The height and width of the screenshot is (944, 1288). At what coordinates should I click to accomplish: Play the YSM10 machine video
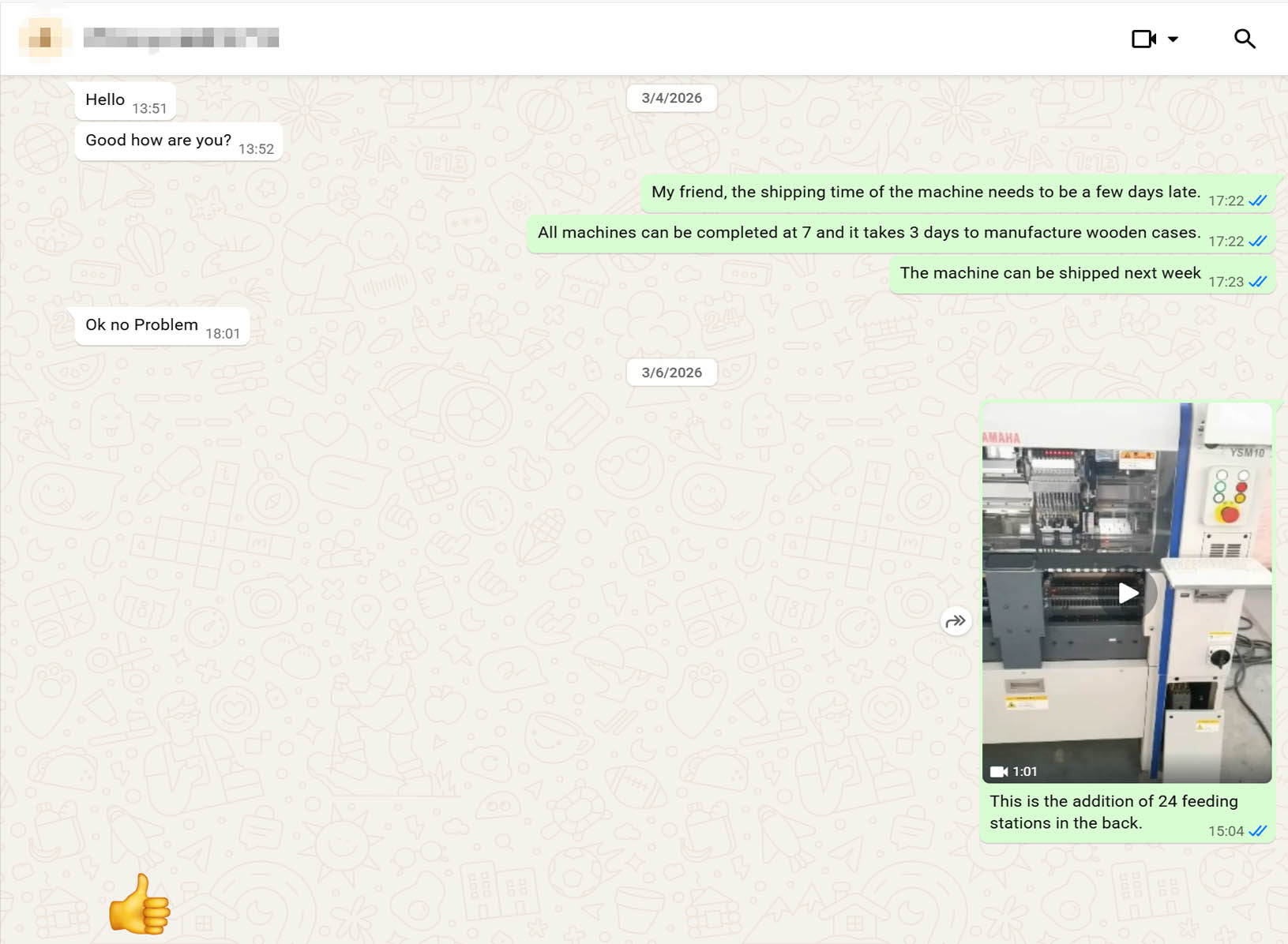point(1128,593)
